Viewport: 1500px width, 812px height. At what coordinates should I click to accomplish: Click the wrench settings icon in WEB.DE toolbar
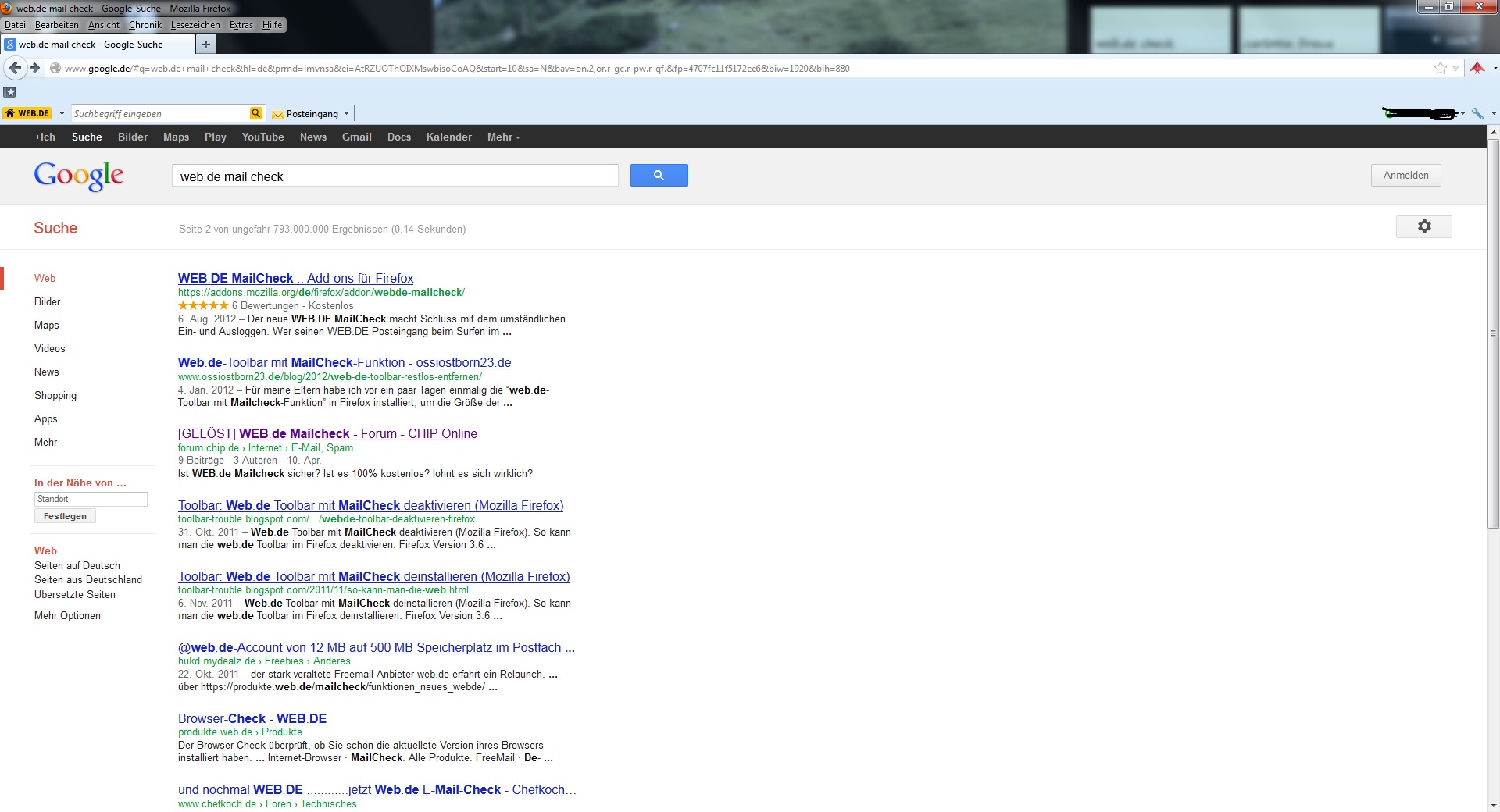[x=1477, y=114]
